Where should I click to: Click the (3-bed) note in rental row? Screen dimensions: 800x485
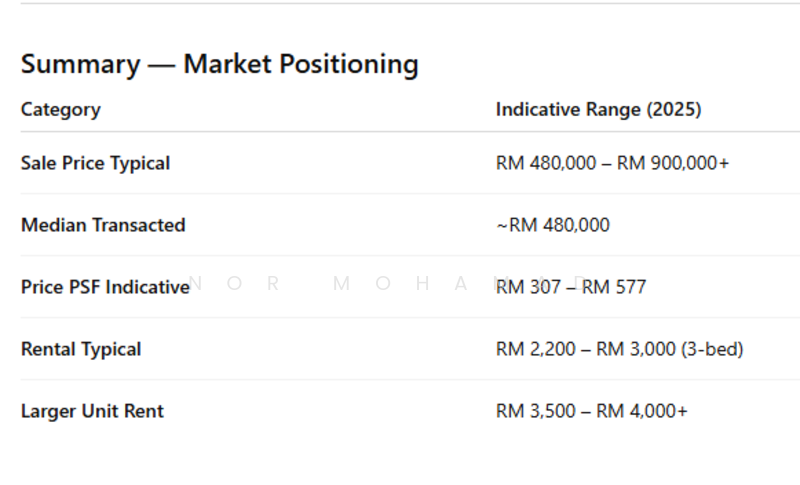tap(711, 349)
